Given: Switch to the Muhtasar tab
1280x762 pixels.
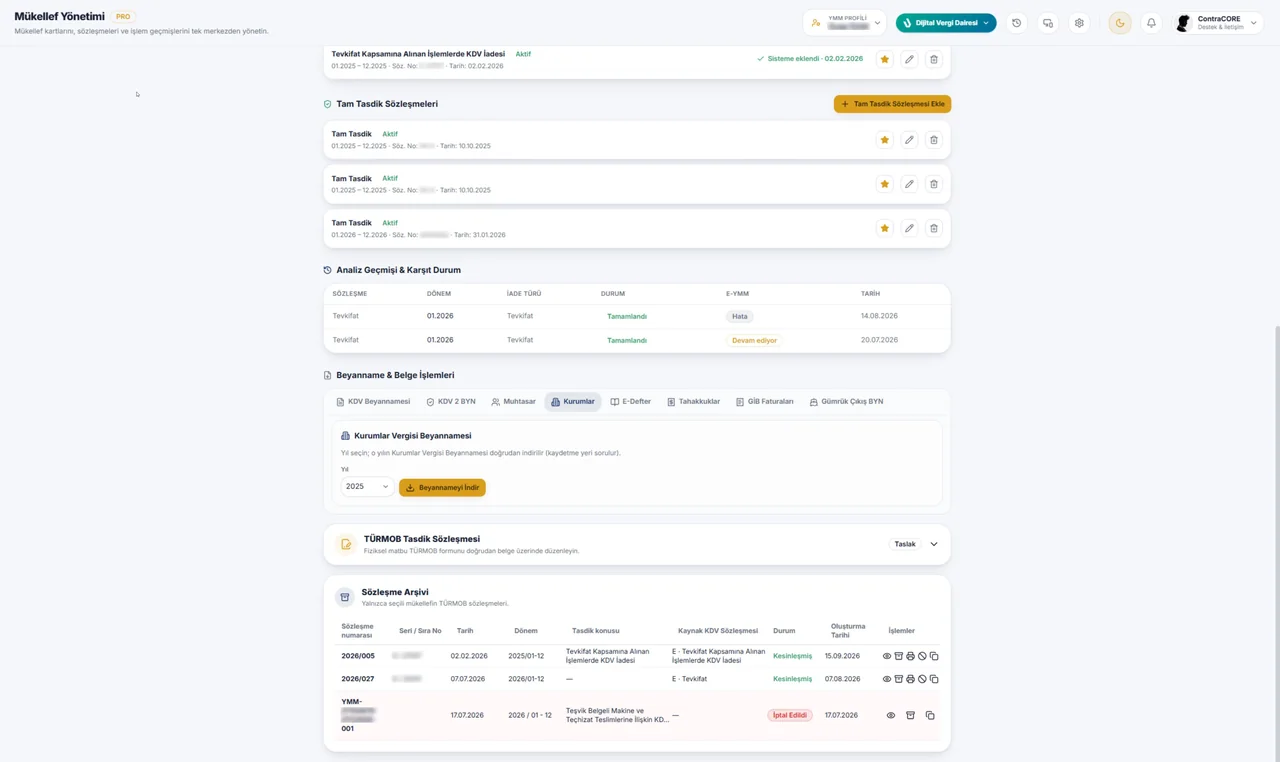Looking at the screenshot, I should click(513, 402).
